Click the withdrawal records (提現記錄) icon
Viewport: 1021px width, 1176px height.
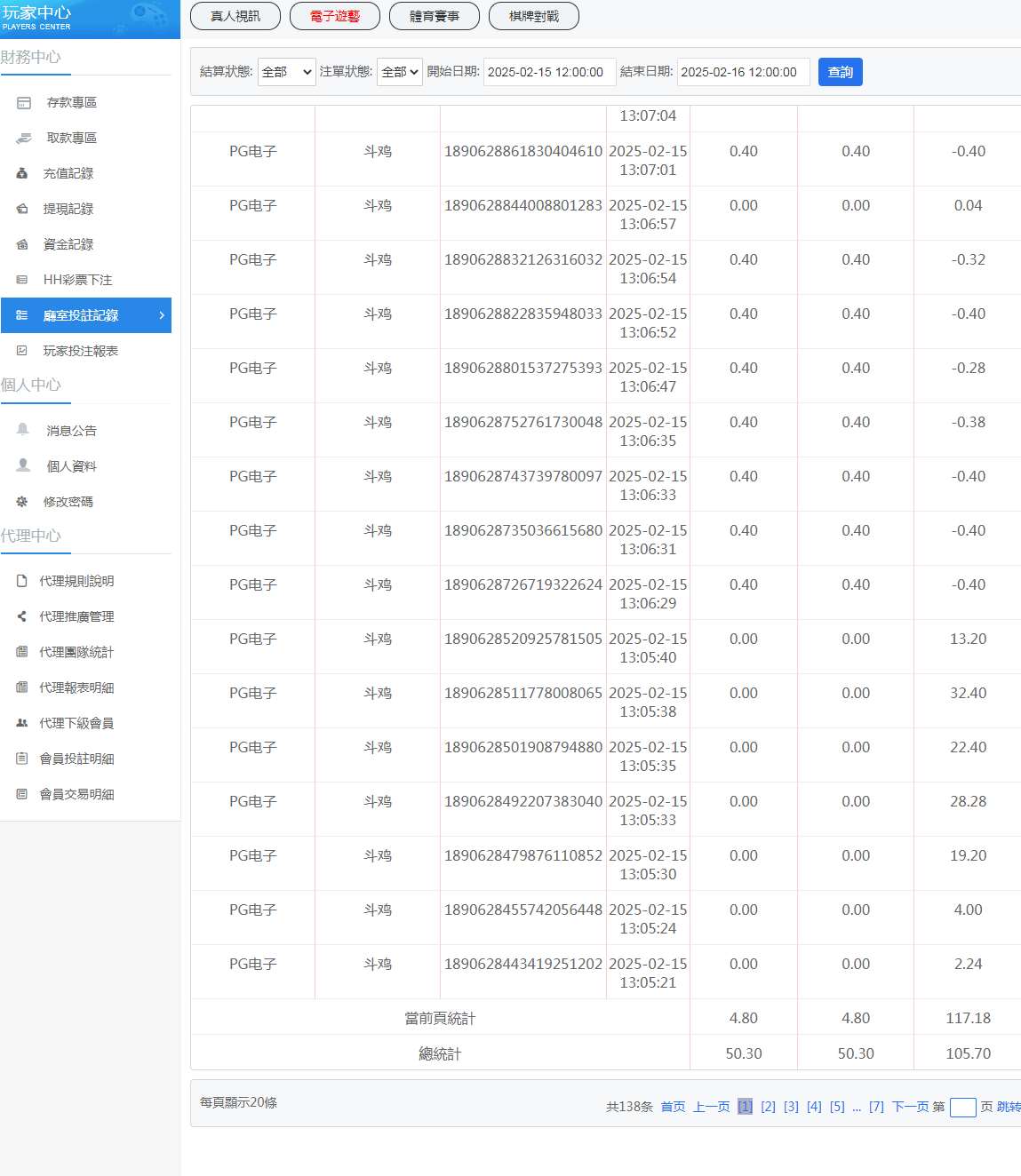point(22,210)
